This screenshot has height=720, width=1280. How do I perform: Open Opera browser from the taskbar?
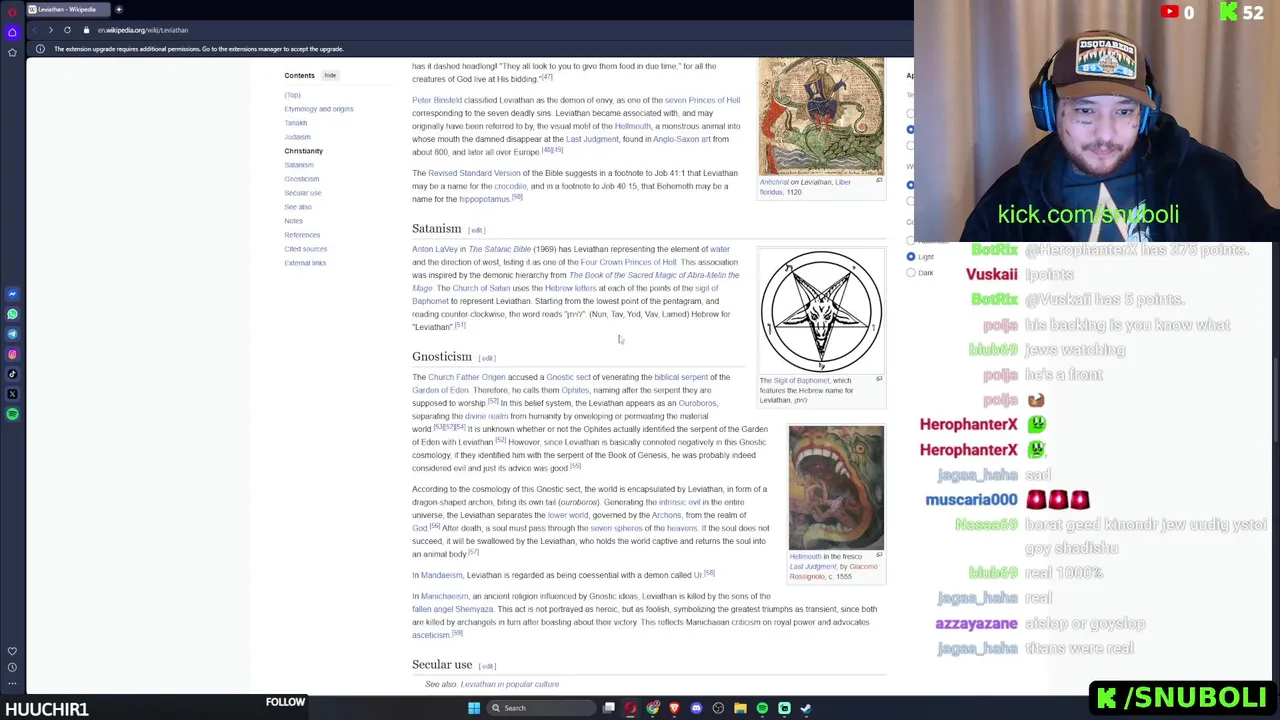click(x=630, y=708)
